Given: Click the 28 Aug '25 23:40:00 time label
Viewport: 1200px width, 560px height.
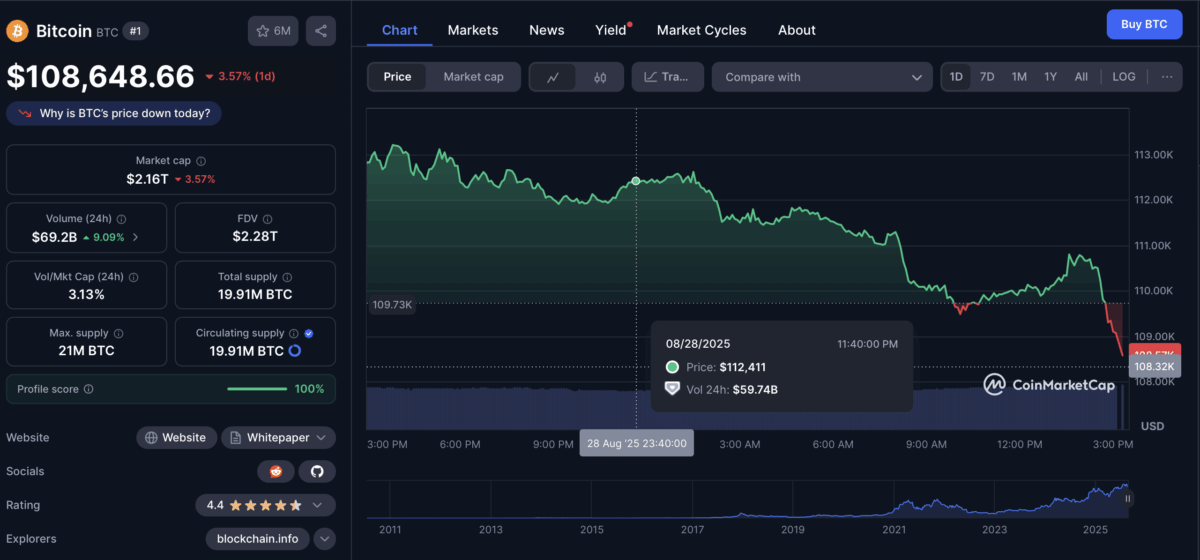Looking at the screenshot, I should [x=637, y=443].
